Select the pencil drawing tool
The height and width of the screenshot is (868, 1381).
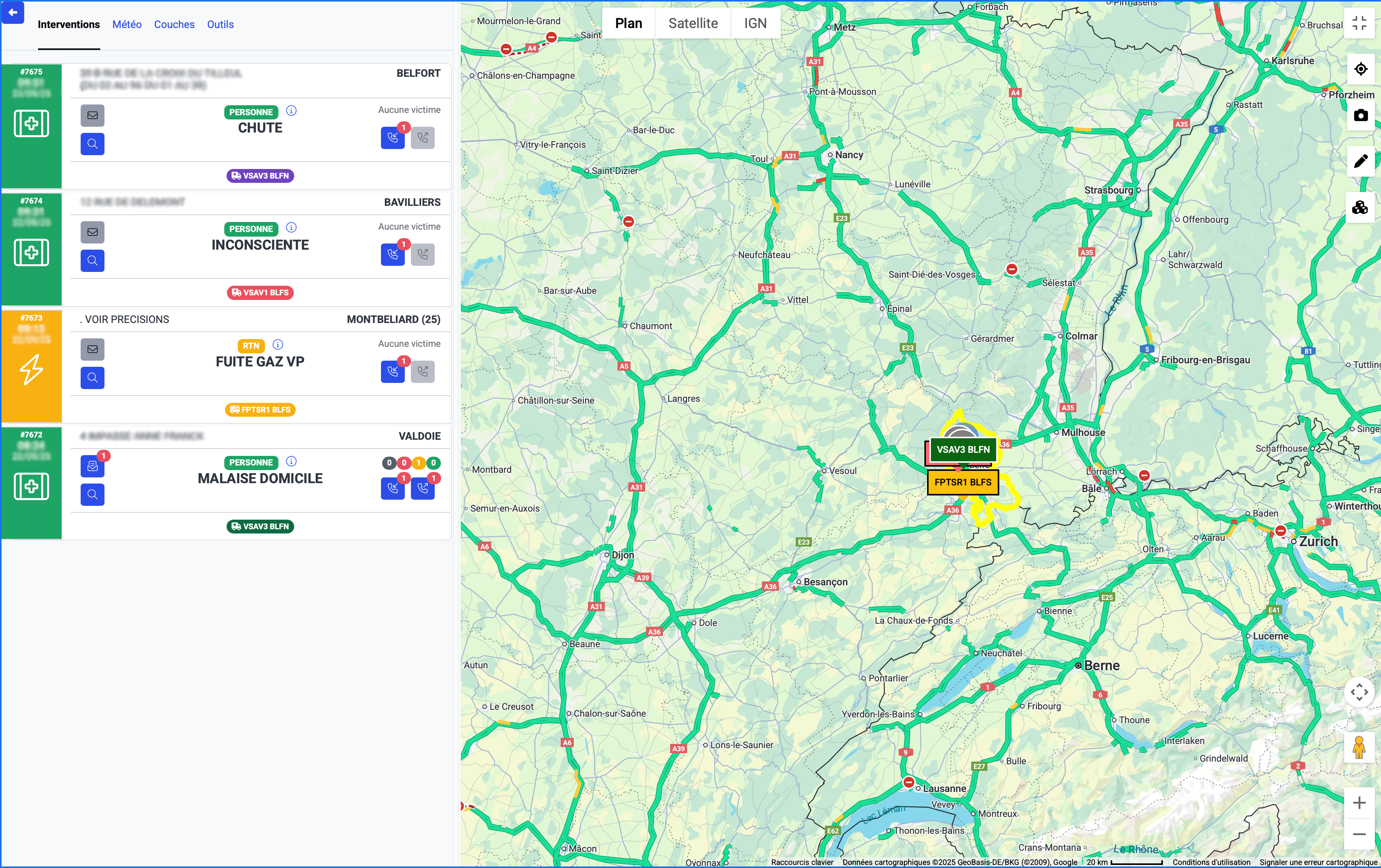1360,161
